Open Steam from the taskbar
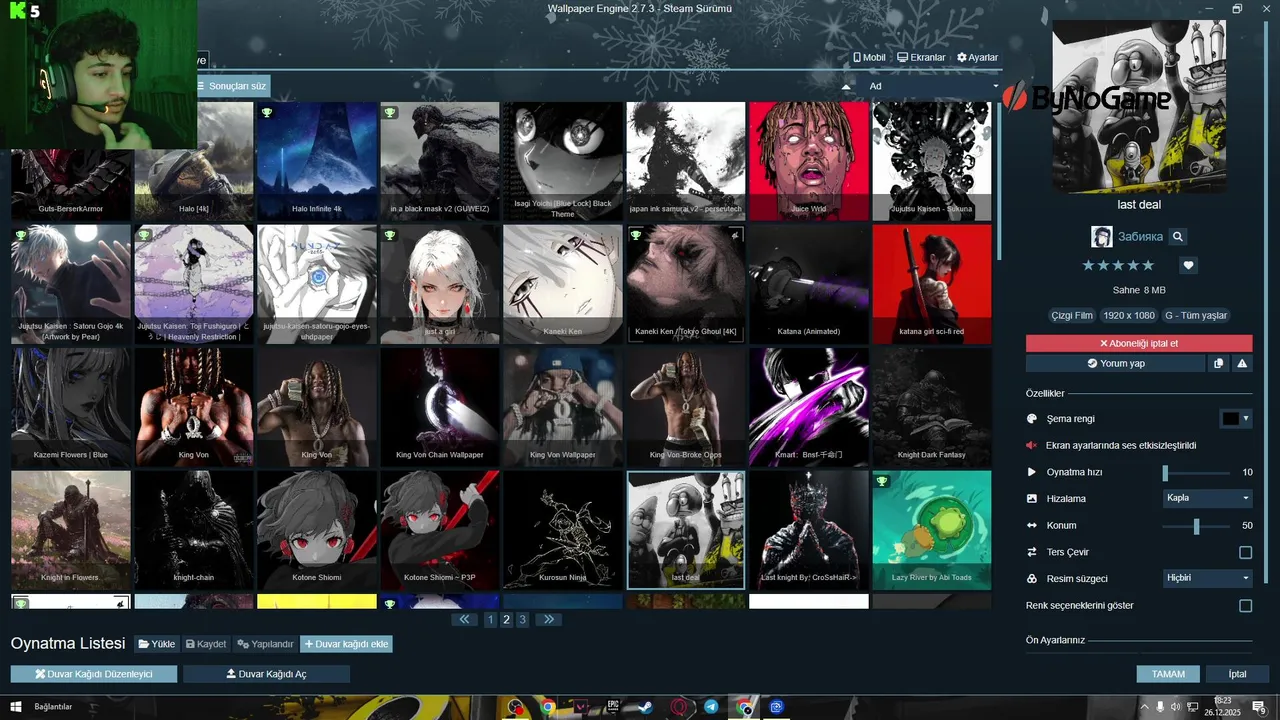Image resolution: width=1280 pixels, height=720 pixels. point(645,707)
